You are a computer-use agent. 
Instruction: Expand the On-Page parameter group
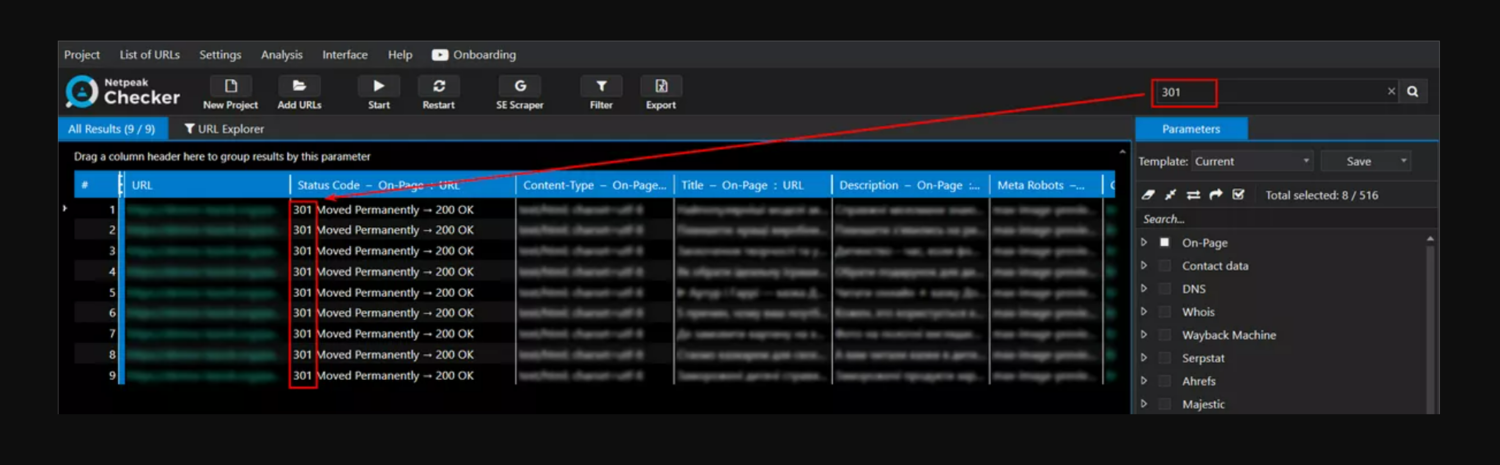tap(1144, 242)
